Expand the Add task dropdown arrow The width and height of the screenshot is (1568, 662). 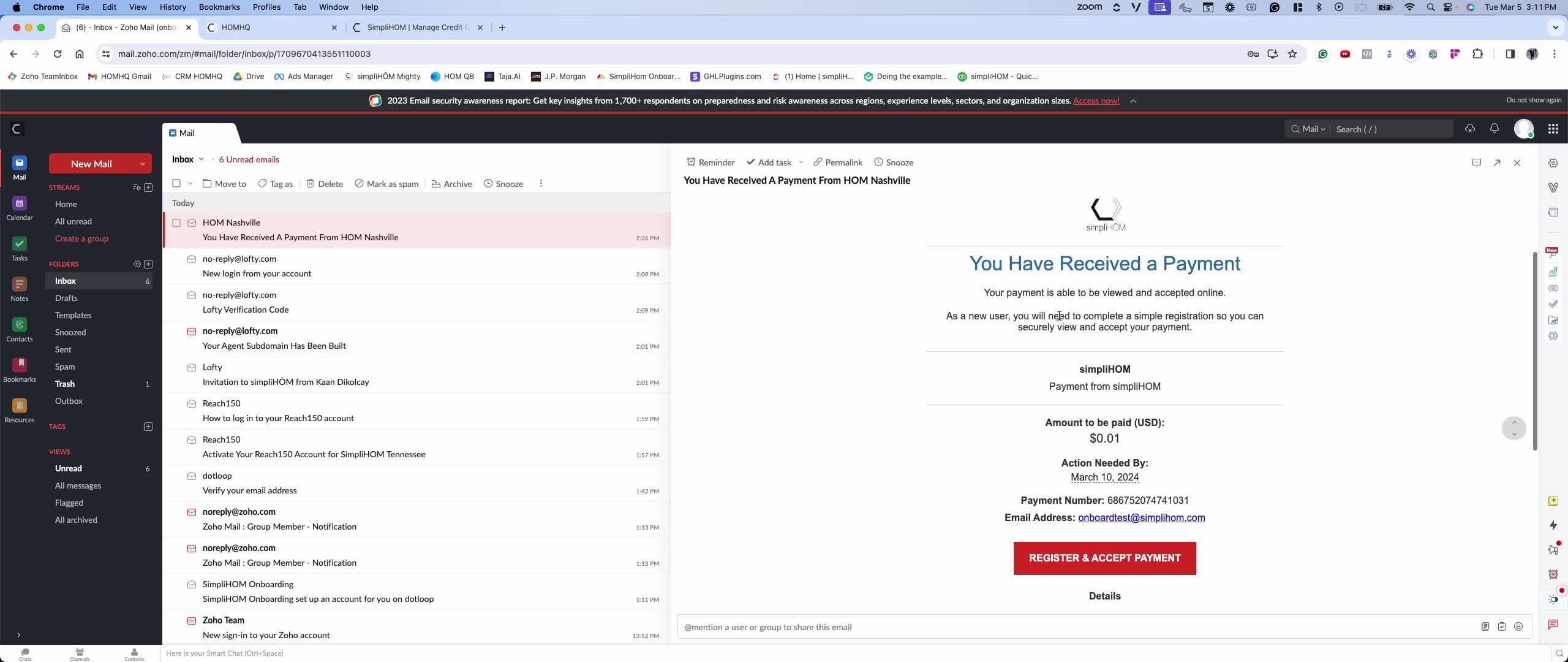point(801,162)
